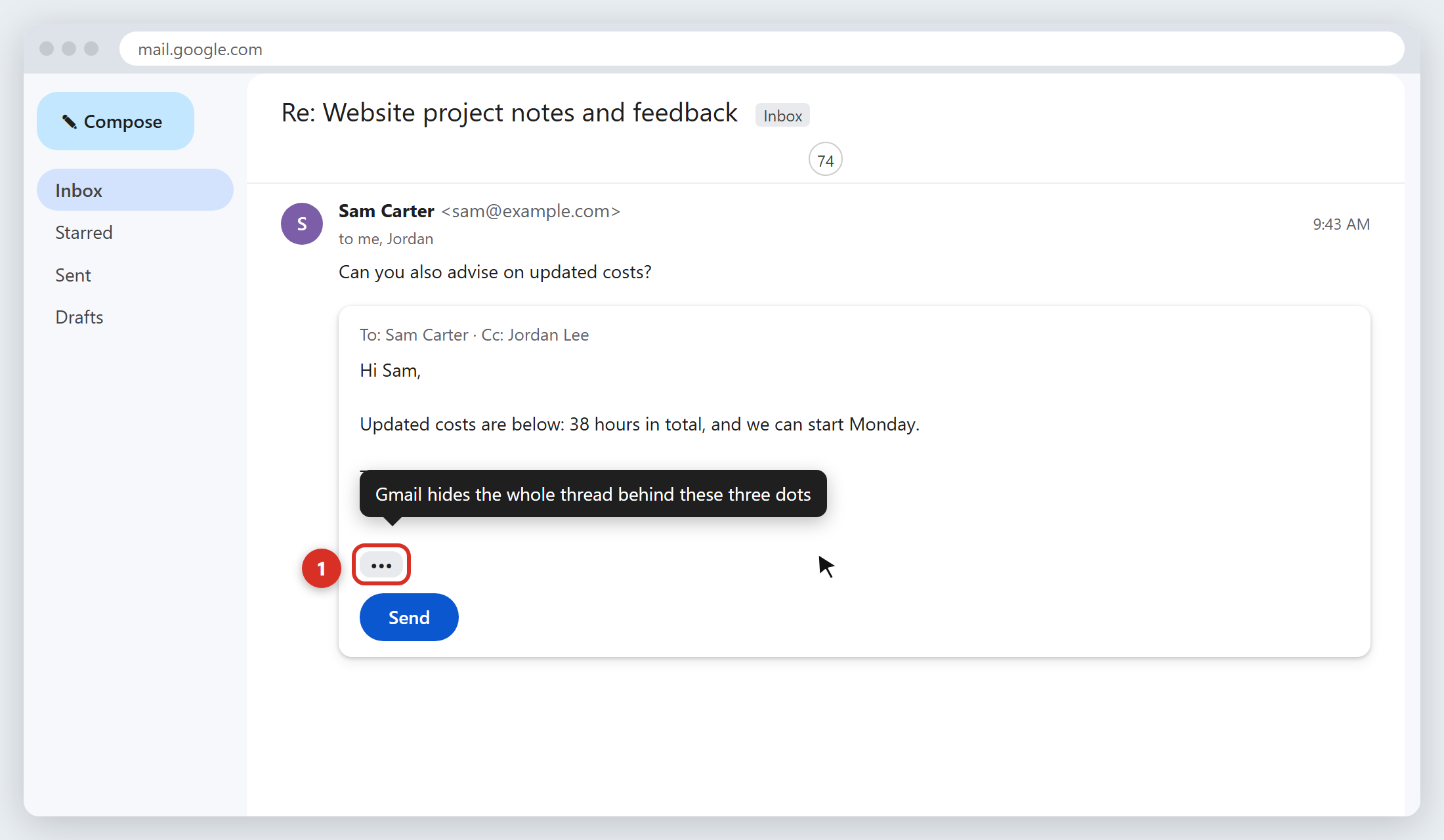Expand the 'to me, Jordan' recipient details
The width and height of the screenshot is (1444, 840).
point(386,239)
